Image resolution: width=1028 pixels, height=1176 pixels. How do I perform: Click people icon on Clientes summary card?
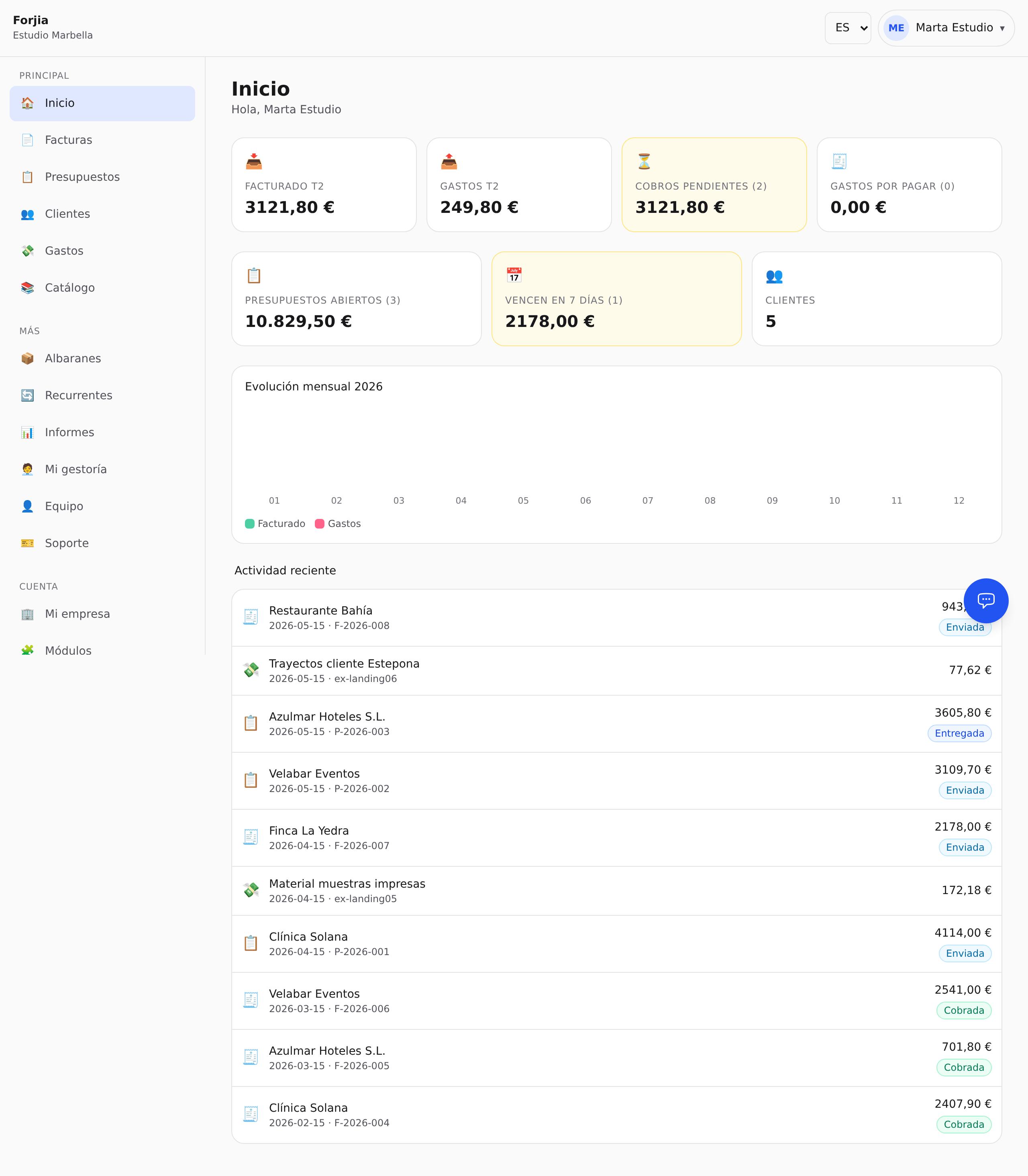[x=774, y=276]
